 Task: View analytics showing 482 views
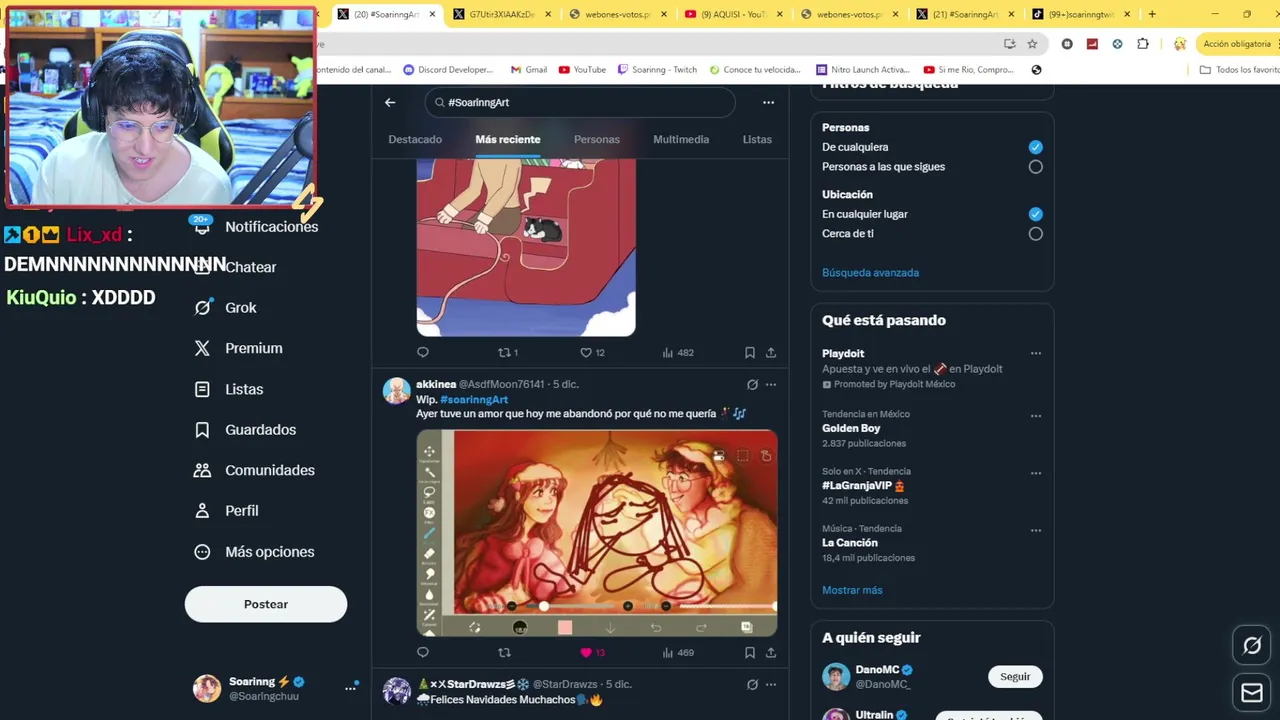(x=677, y=352)
